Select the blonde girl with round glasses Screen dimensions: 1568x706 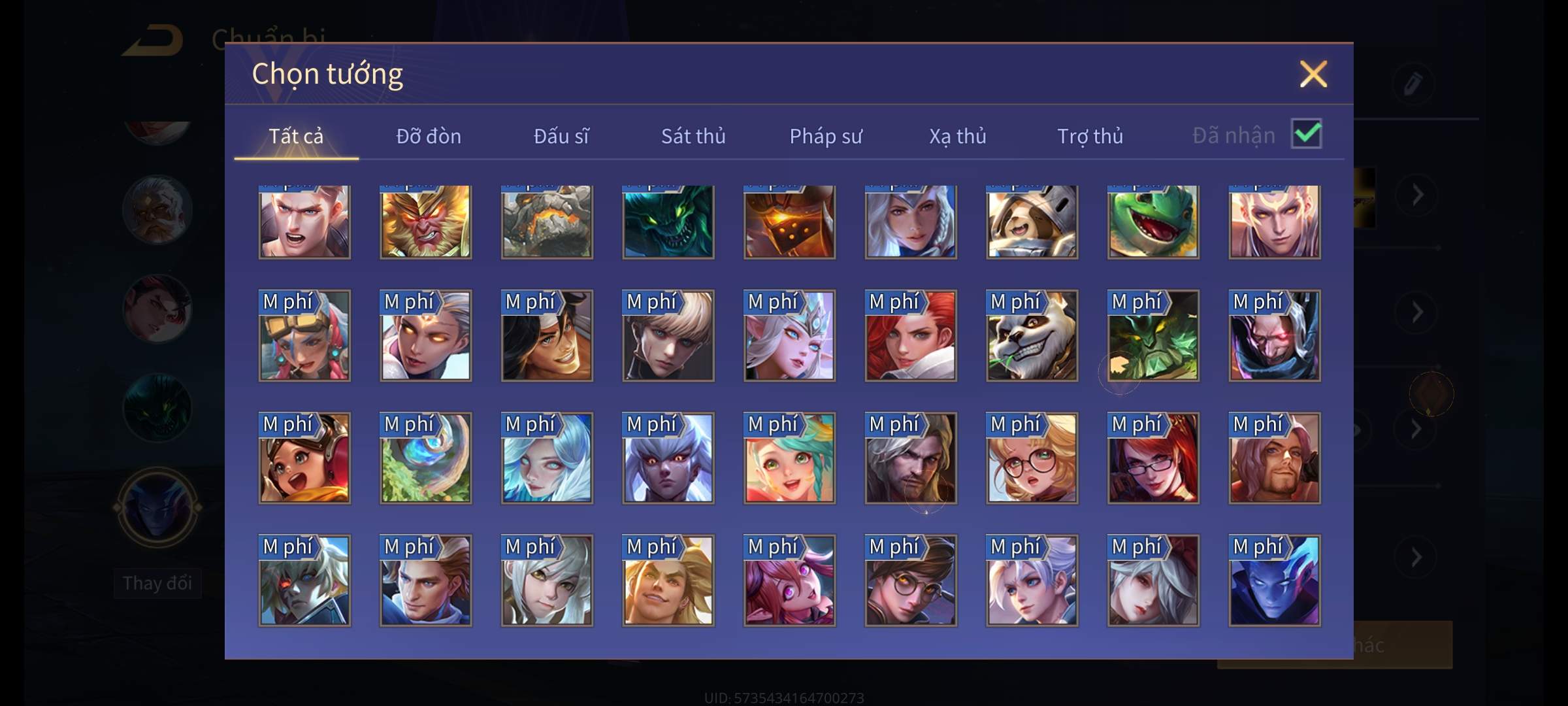(1032, 458)
